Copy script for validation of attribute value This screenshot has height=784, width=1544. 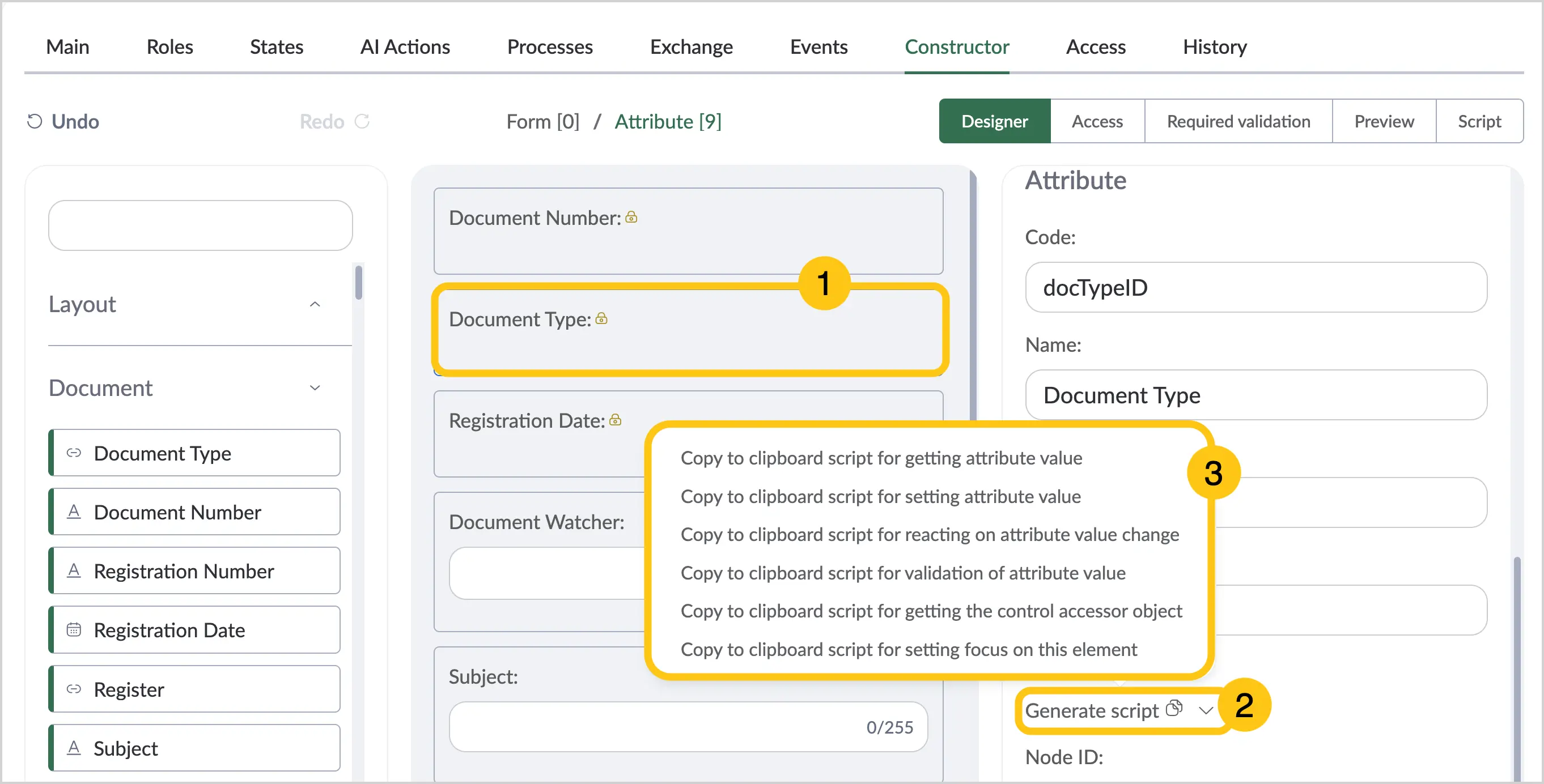click(903, 573)
